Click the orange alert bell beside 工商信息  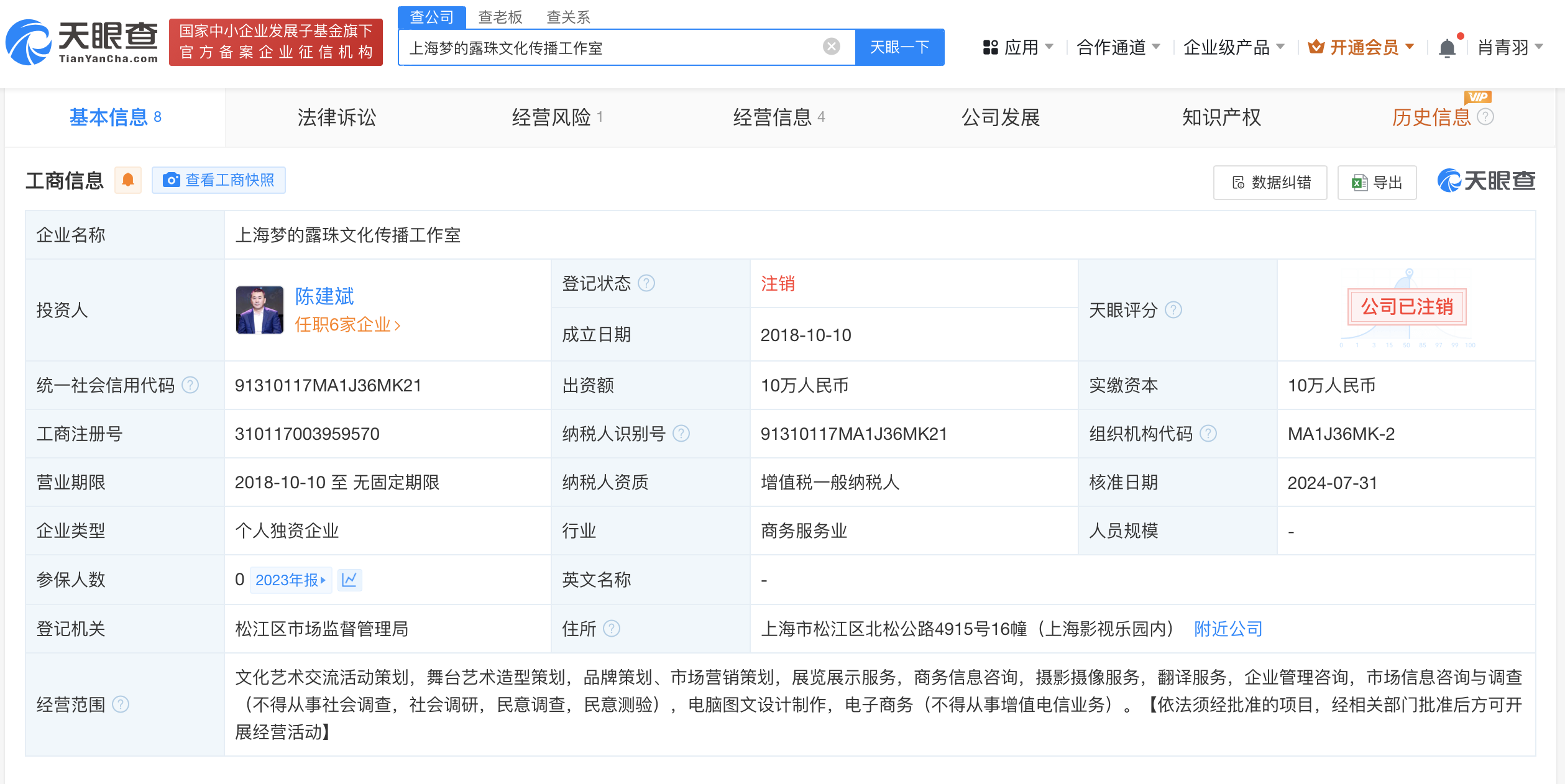(128, 180)
